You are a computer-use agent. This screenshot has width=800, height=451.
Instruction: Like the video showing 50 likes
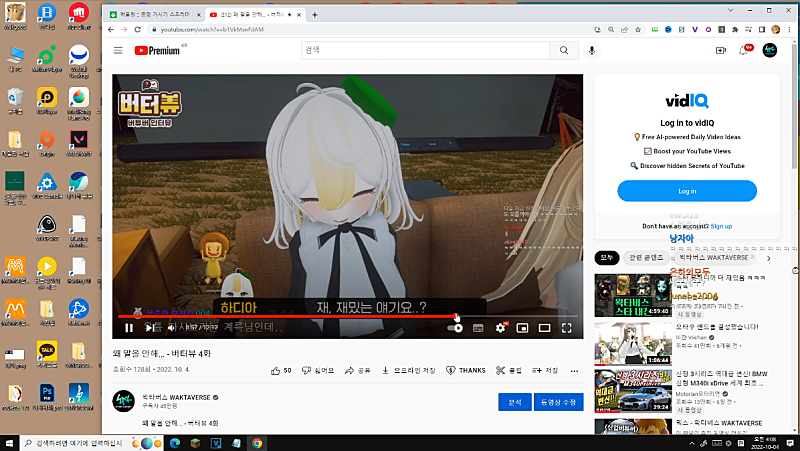(281, 370)
